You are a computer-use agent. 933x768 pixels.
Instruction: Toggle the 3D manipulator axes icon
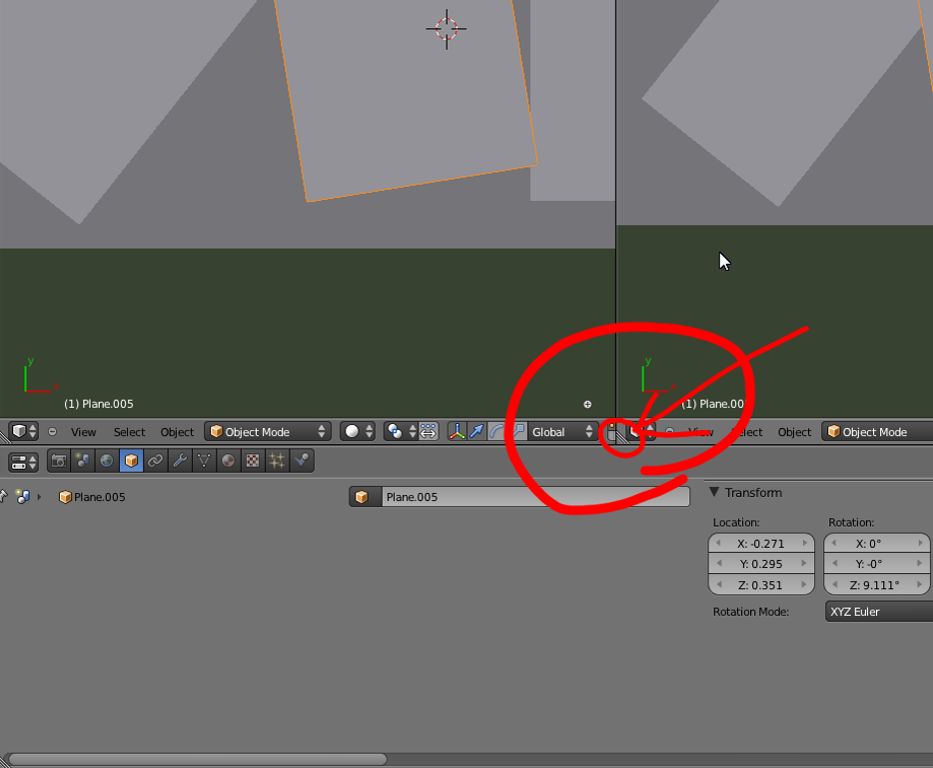pos(456,431)
